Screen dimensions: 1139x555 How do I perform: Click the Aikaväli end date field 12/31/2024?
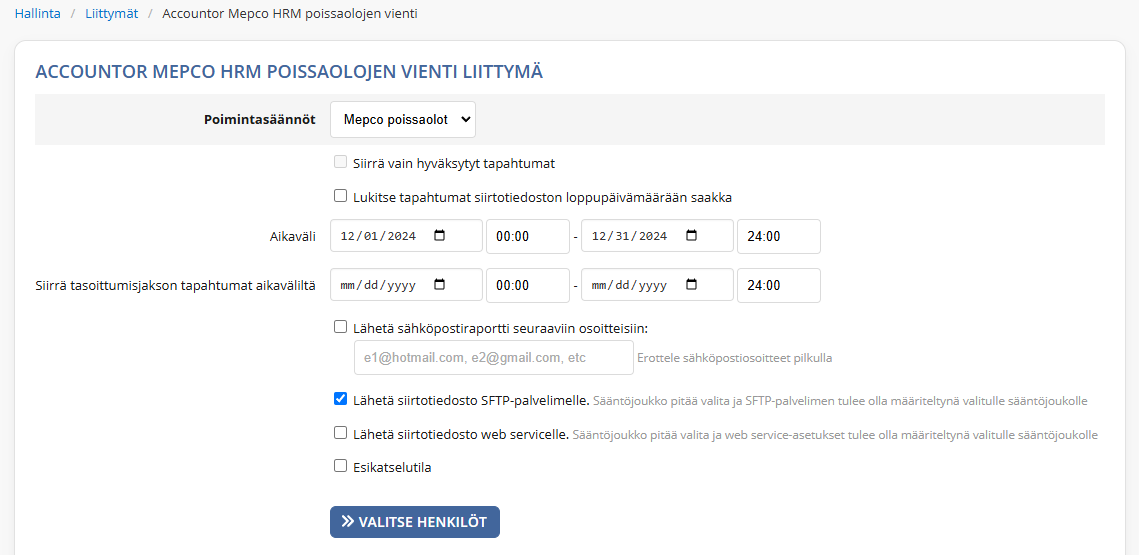click(658, 236)
